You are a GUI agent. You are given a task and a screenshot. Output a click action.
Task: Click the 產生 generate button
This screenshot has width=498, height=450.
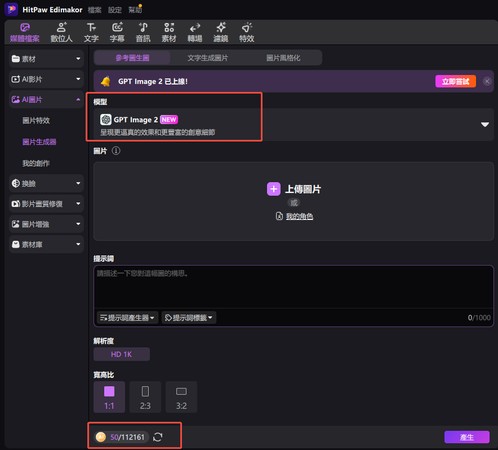[x=467, y=437]
